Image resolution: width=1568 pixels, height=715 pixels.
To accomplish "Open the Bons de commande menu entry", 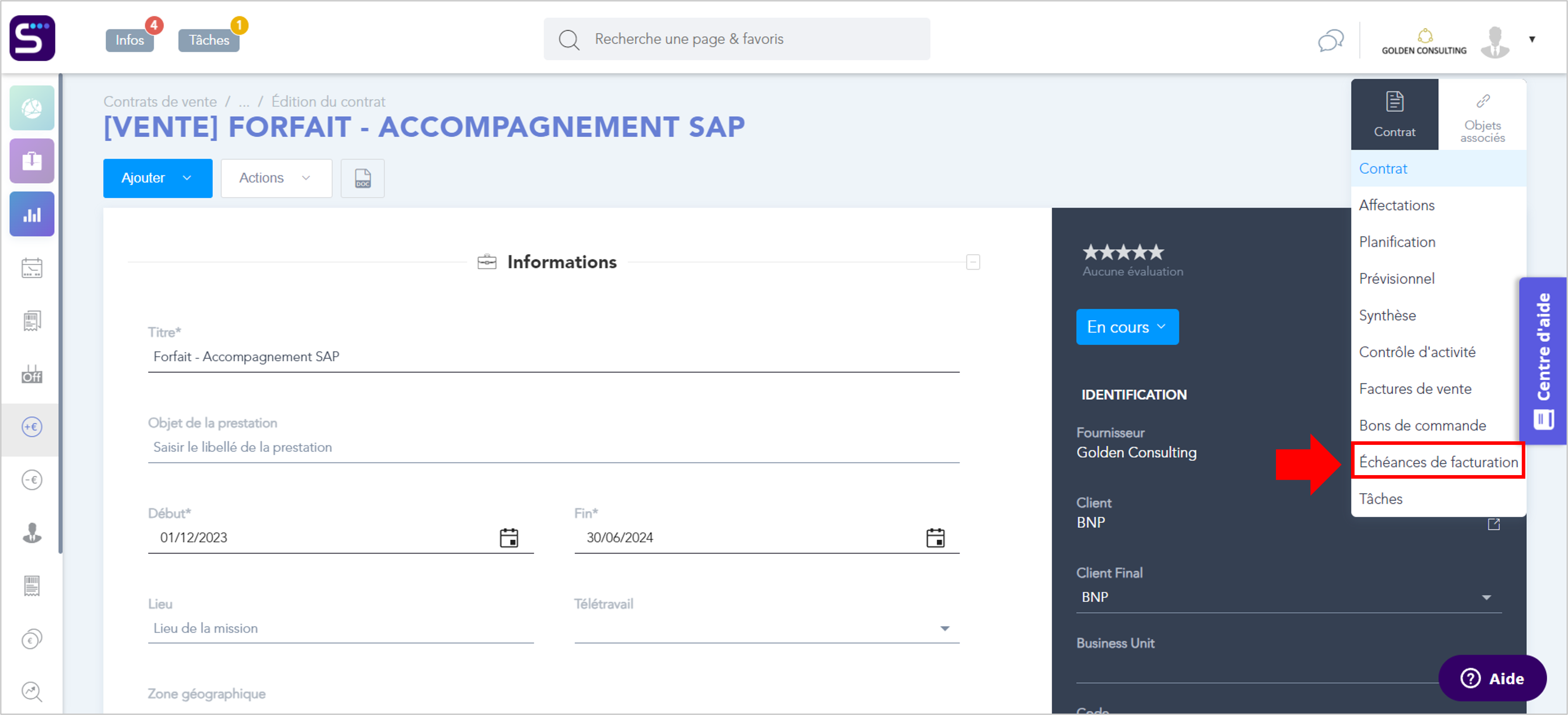I will pos(1439,425).
